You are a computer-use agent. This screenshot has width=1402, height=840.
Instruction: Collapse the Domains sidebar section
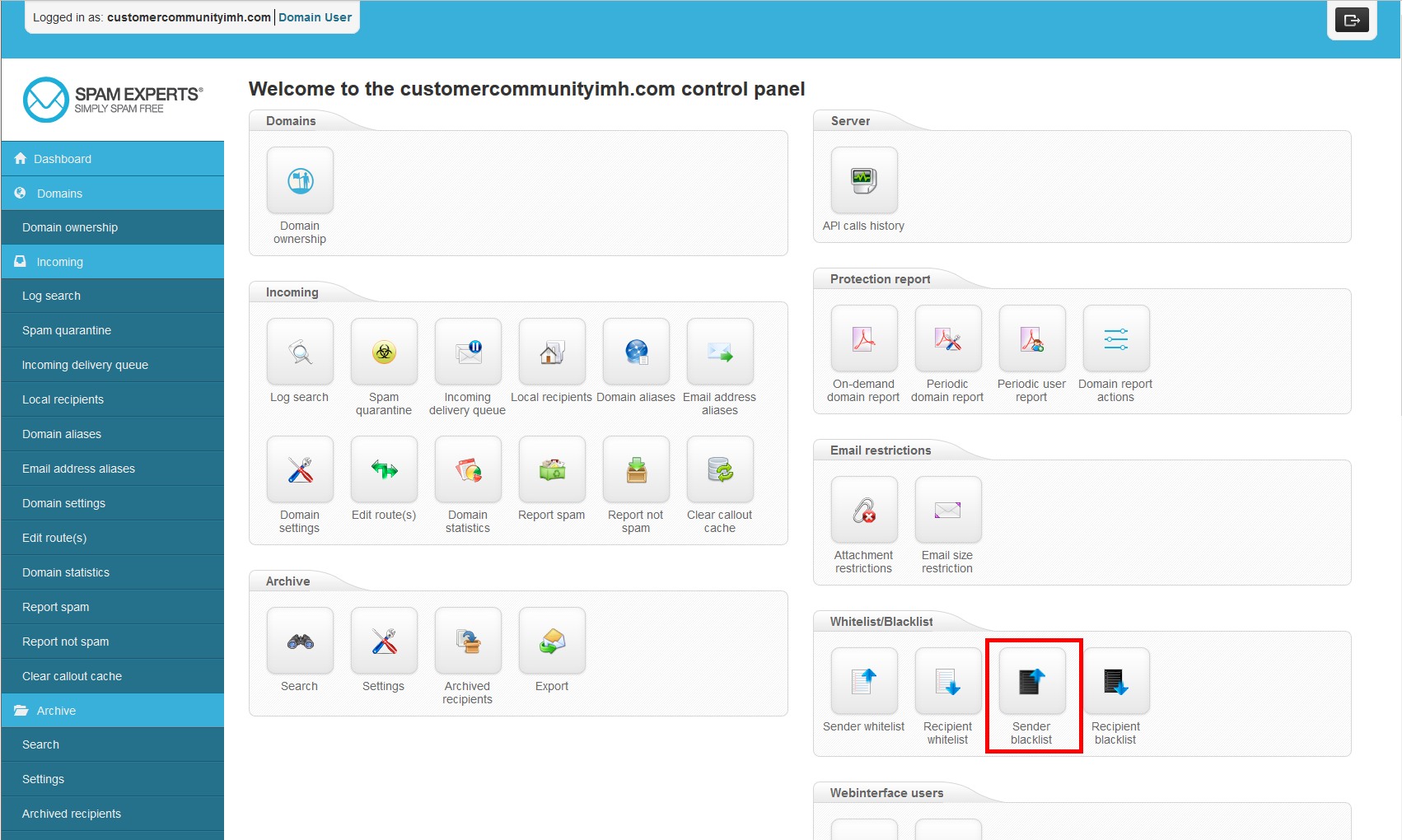pos(59,194)
